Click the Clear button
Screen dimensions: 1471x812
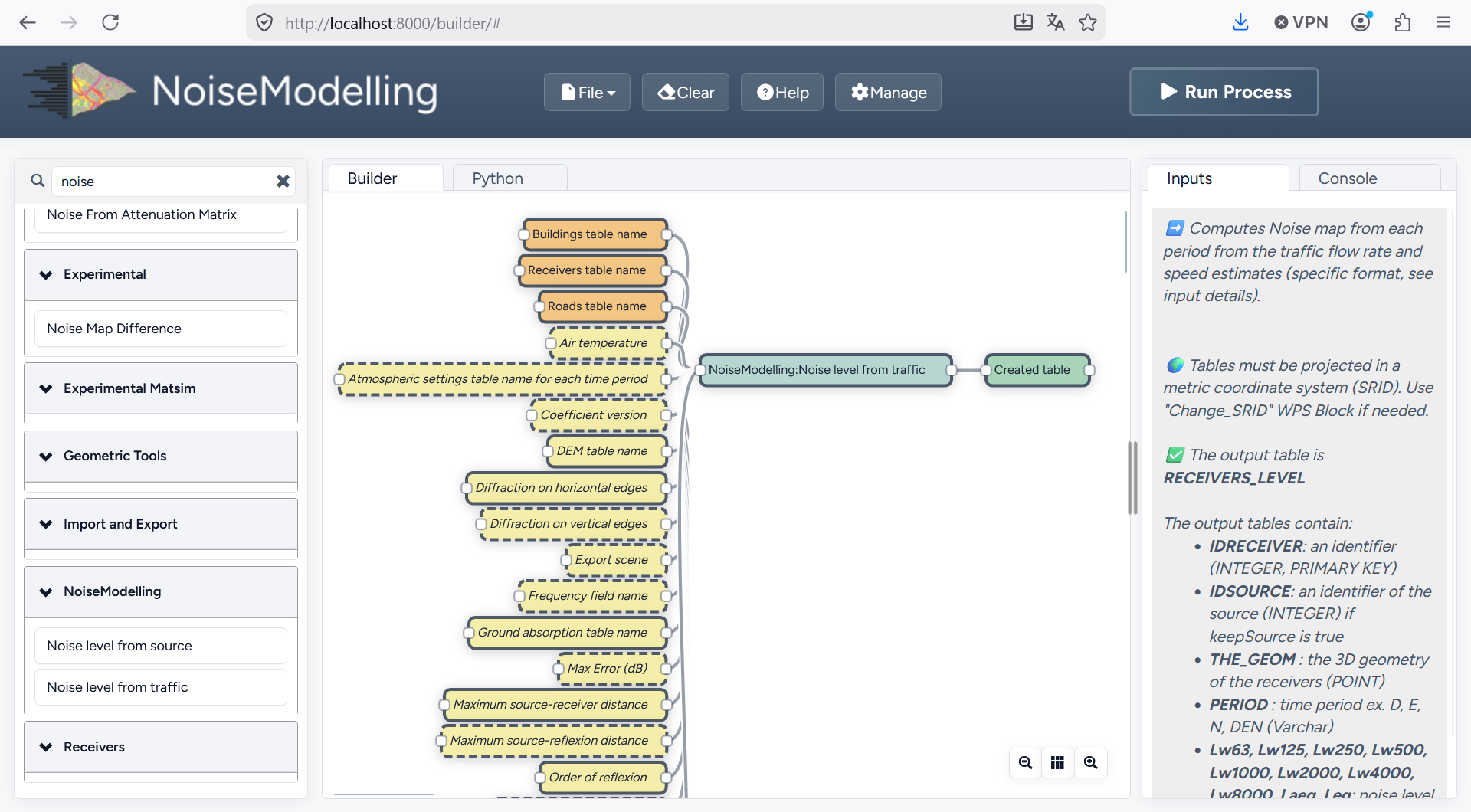pyautogui.click(x=686, y=92)
